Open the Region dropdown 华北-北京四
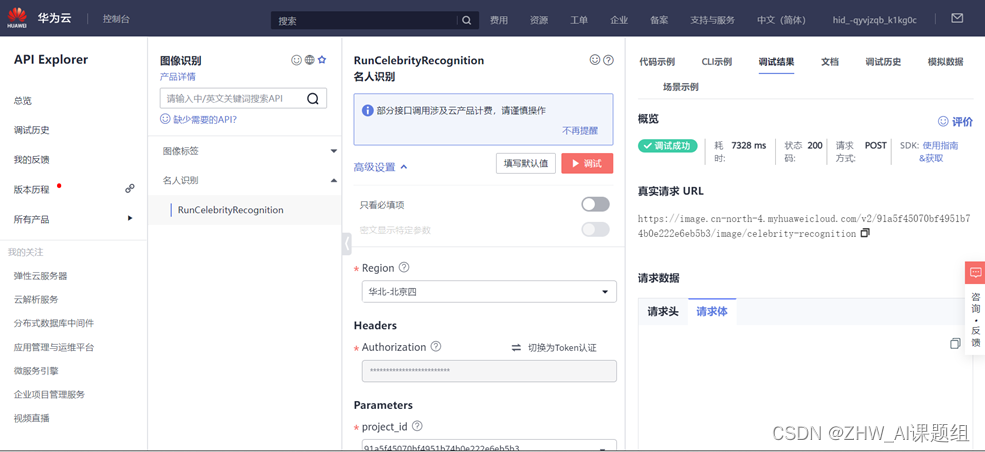 click(x=489, y=292)
